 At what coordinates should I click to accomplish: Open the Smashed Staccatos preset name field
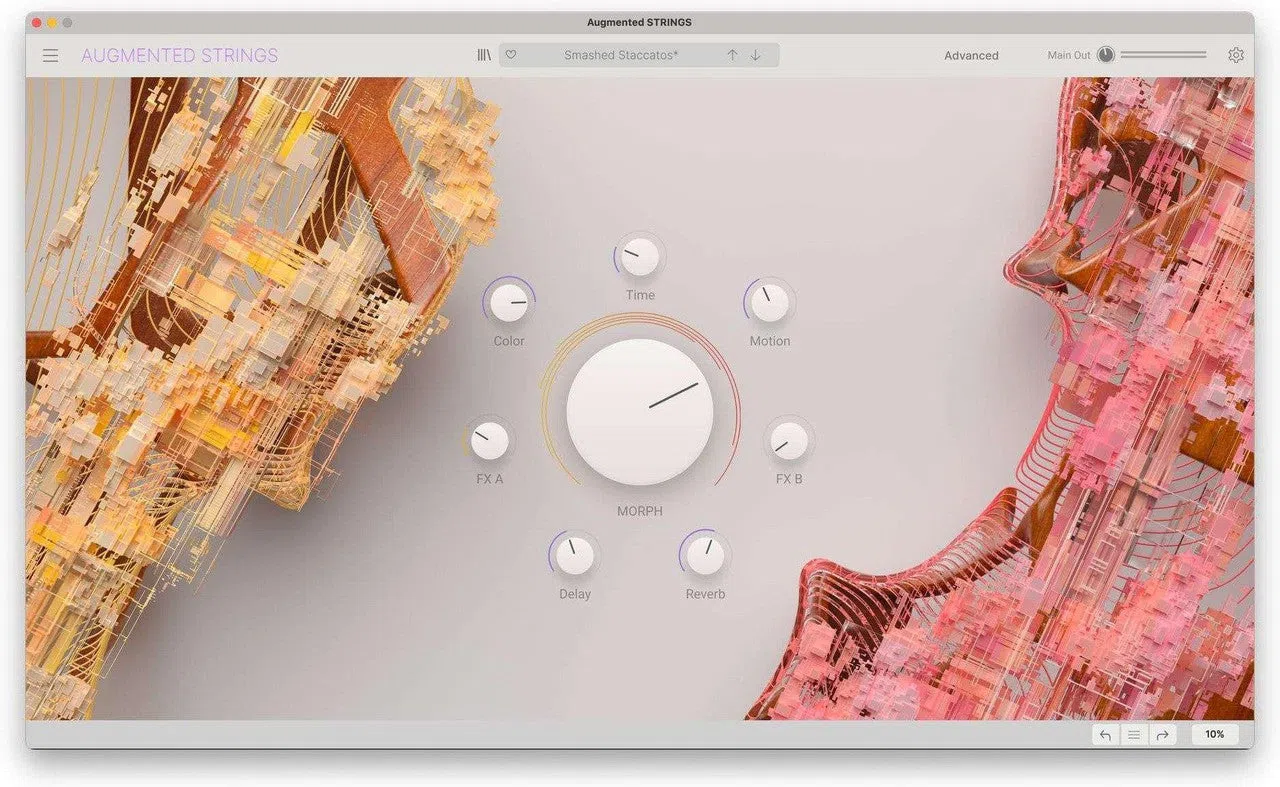(621, 55)
